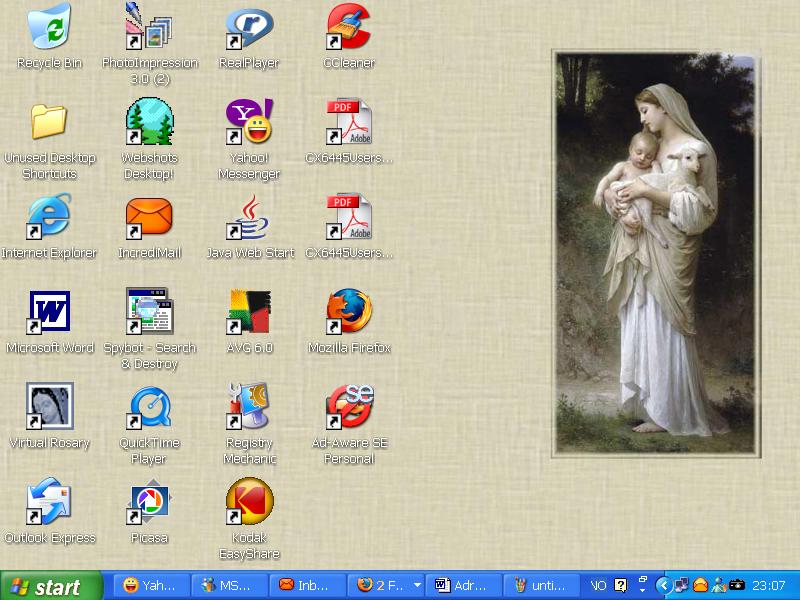Click the NO language bar indicator
This screenshot has width=800, height=600.
597,585
